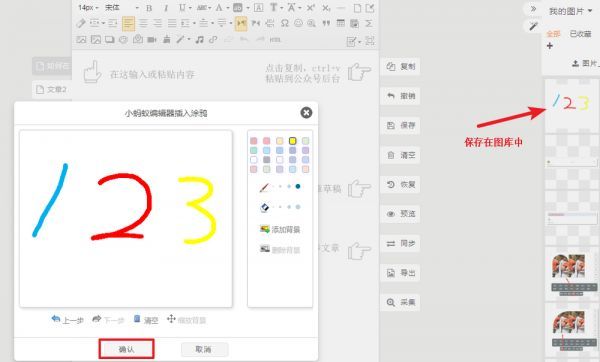Viewport: 600px width, 362px height.
Task: Click 上一步 to undo the last stroke
Action: [67, 320]
